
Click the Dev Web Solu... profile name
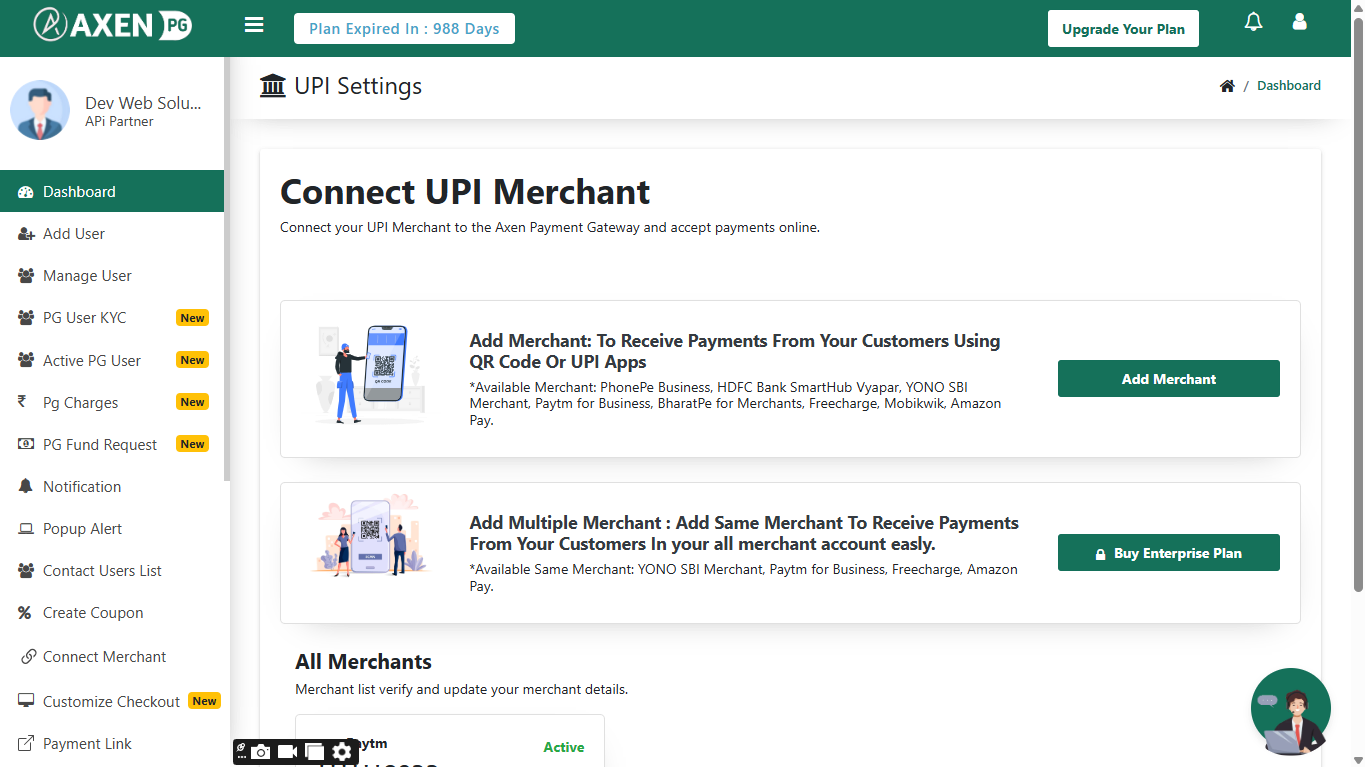coord(143,103)
